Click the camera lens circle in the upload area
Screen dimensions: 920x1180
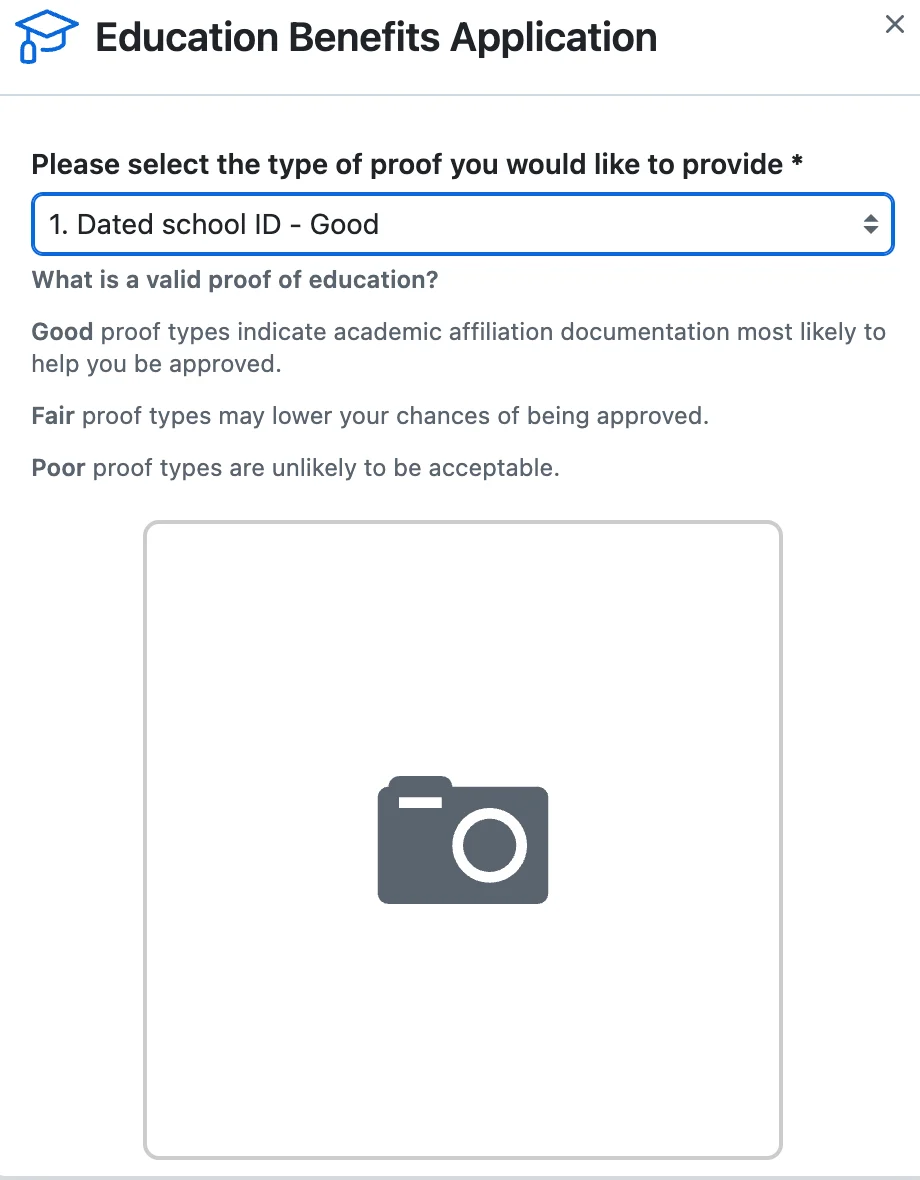[490, 844]
